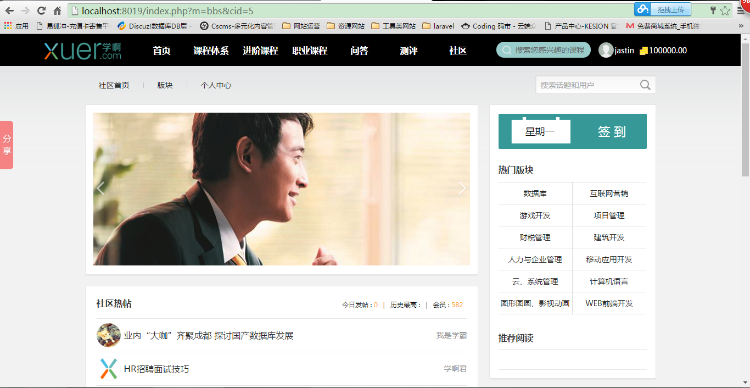
Task: Open the HR招聘面试技巧 post
Action: 156,369
